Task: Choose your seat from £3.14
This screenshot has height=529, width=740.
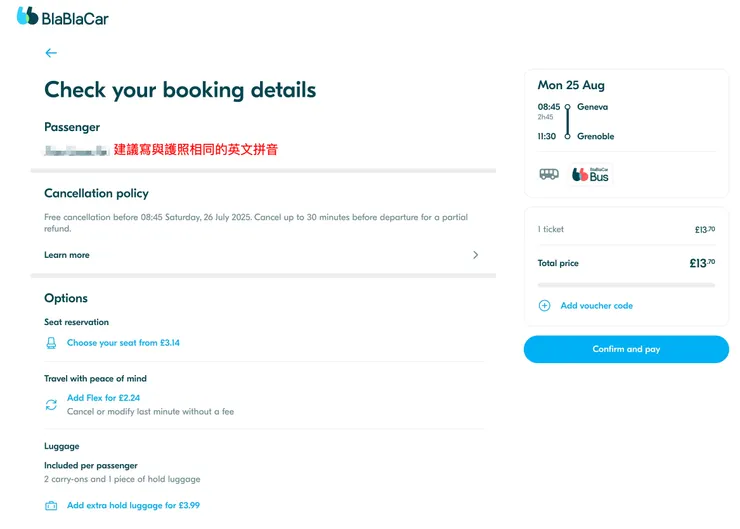Action: coord(123,343)
